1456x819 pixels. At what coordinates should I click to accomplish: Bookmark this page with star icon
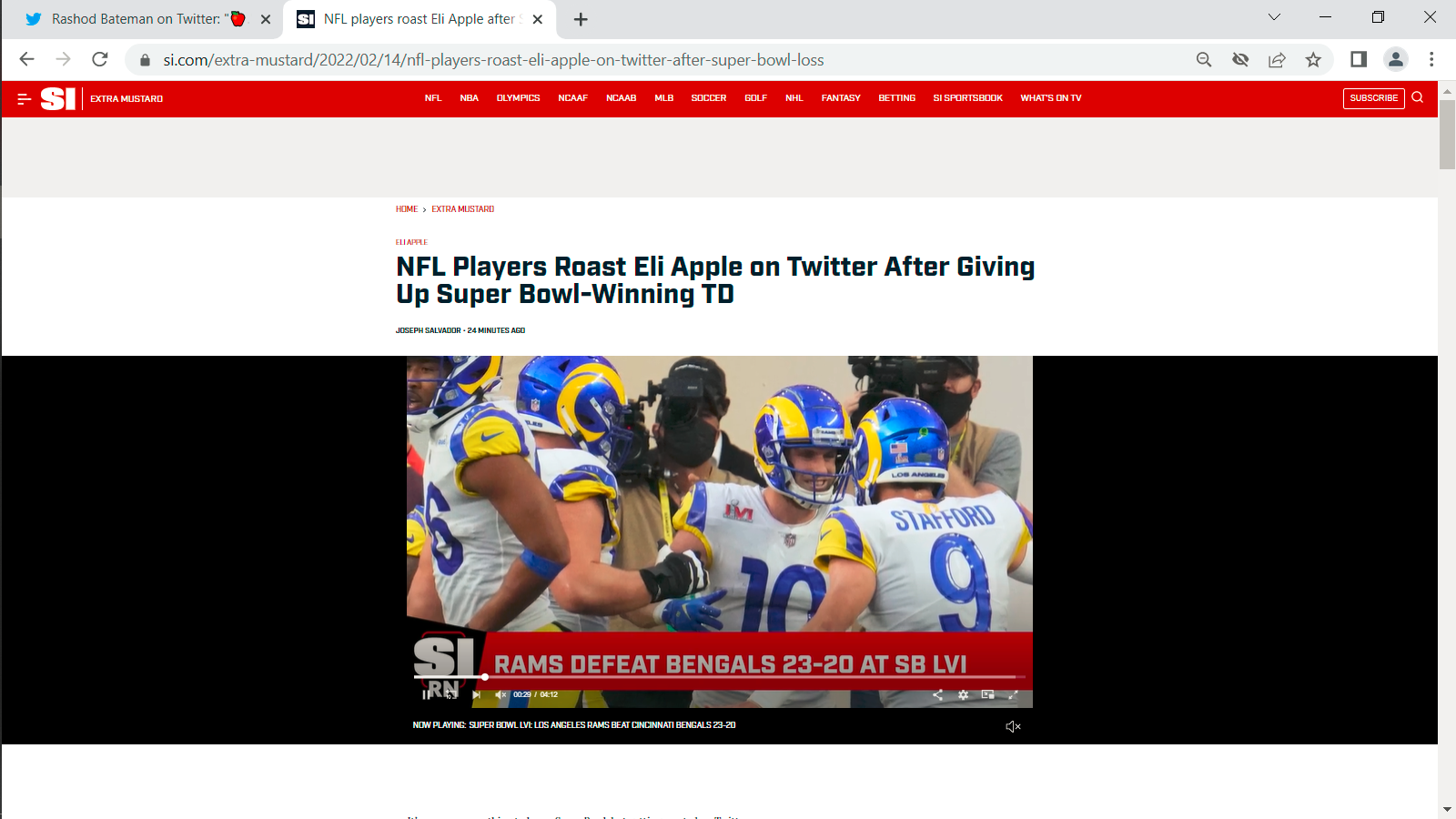pos(1313,59)
